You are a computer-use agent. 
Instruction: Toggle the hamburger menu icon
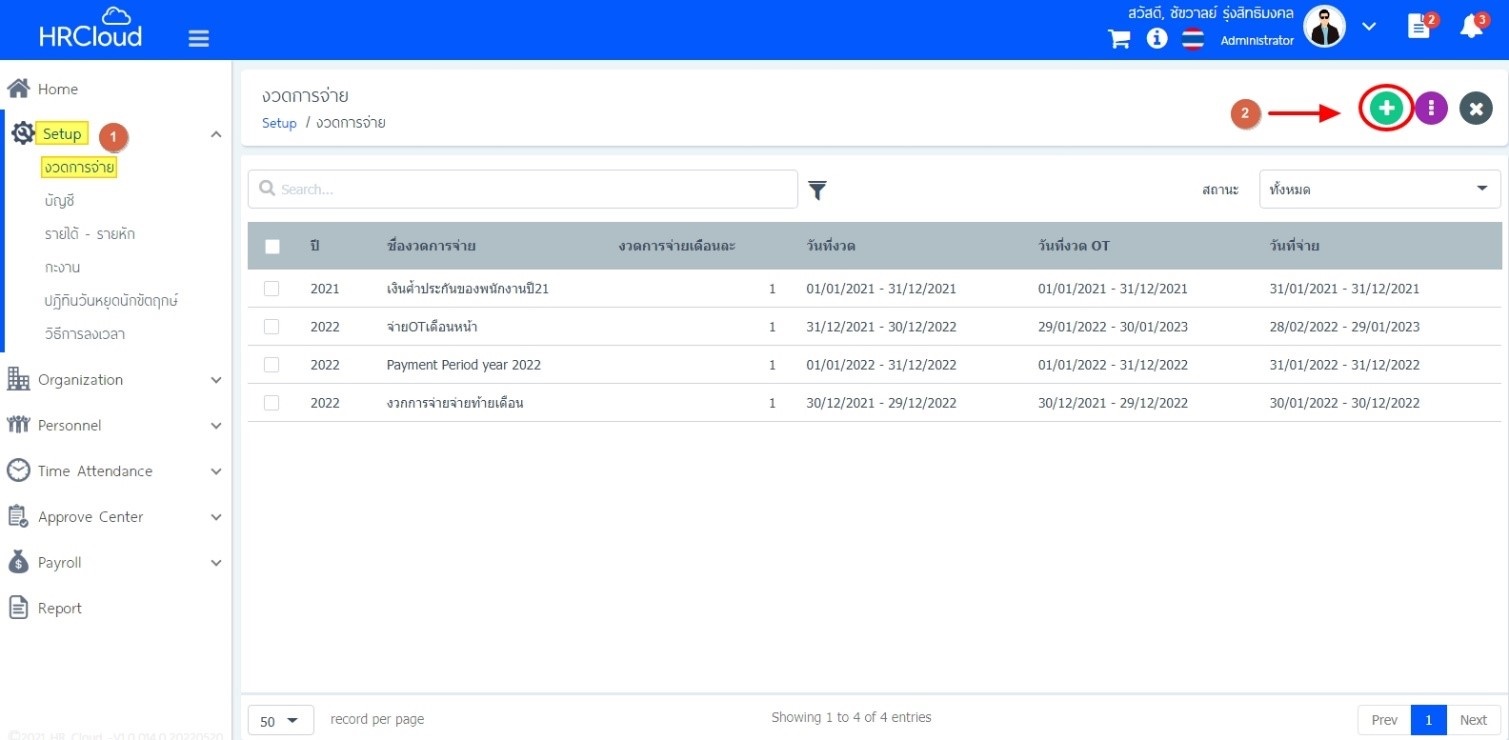tap(199, 38)
